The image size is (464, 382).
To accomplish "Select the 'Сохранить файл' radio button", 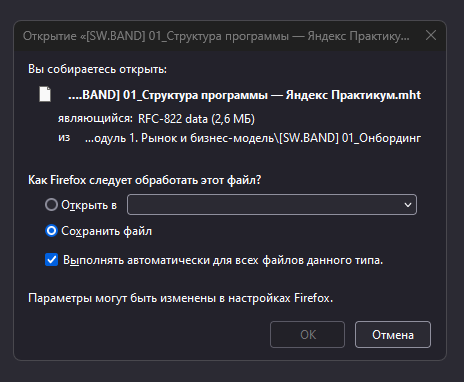I will pos(51,231).
